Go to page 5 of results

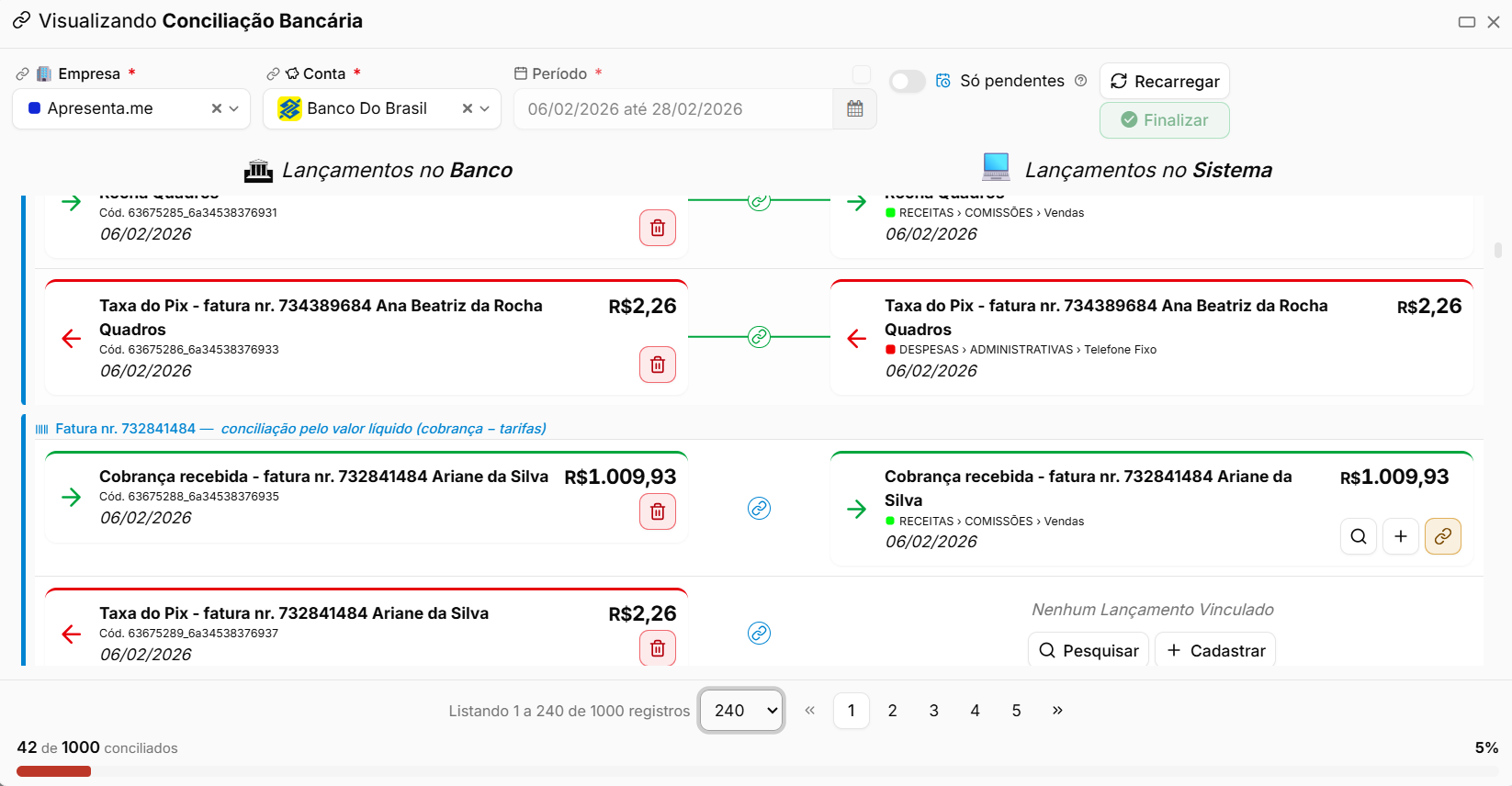point(1017,711)
